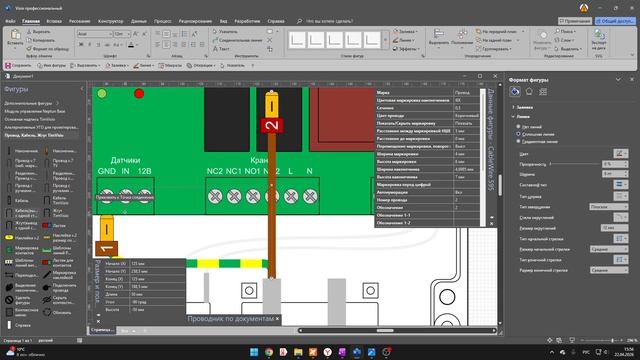The height and width of the screenshot is (360, 640).
Task: Open Дополнительные фигуры in the Фигуры panel
Action: 31,103
